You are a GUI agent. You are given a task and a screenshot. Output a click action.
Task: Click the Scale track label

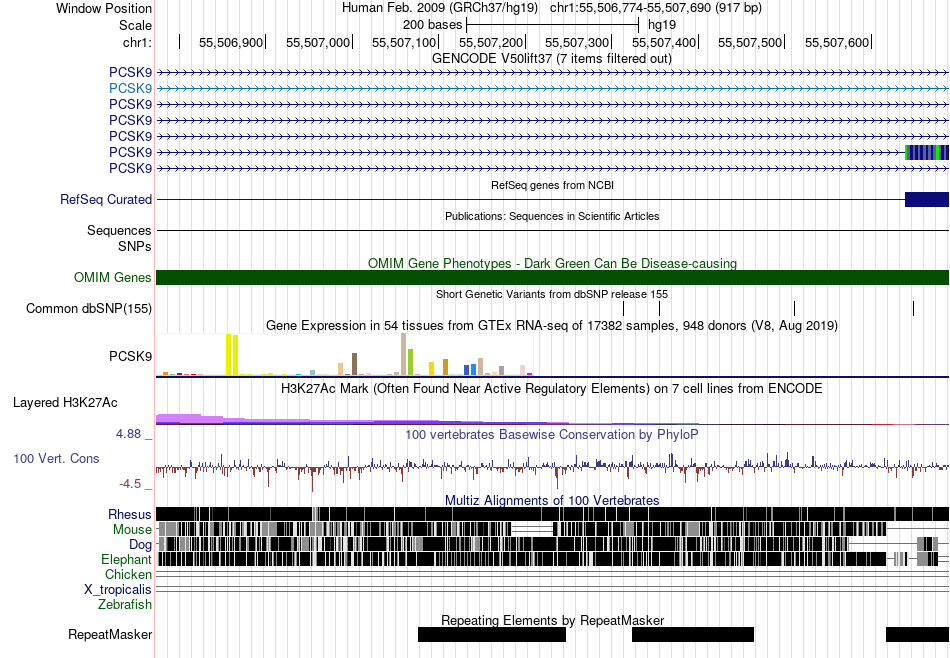(x=135, y=25)
